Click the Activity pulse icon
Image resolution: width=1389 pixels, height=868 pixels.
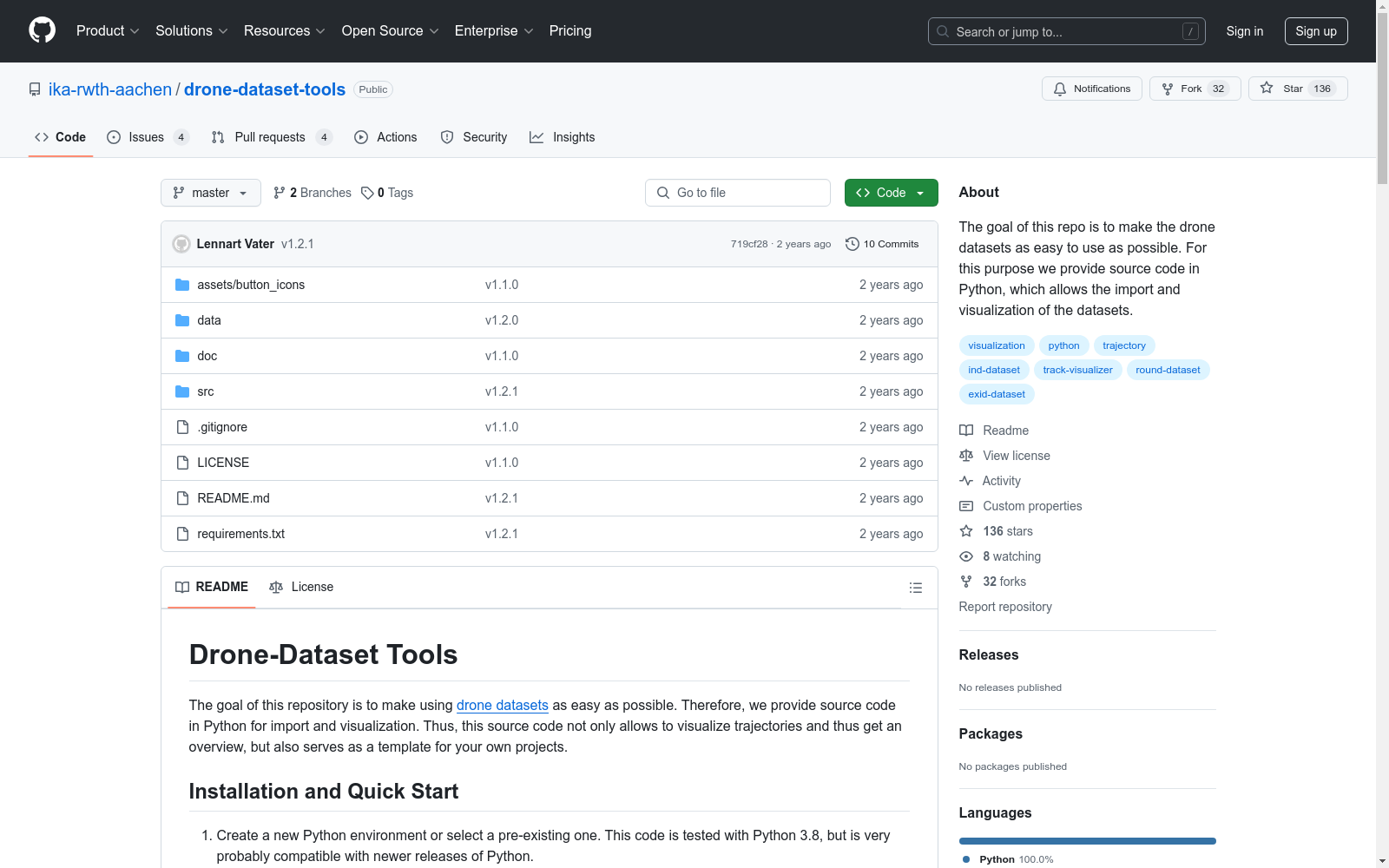point(966,481)
